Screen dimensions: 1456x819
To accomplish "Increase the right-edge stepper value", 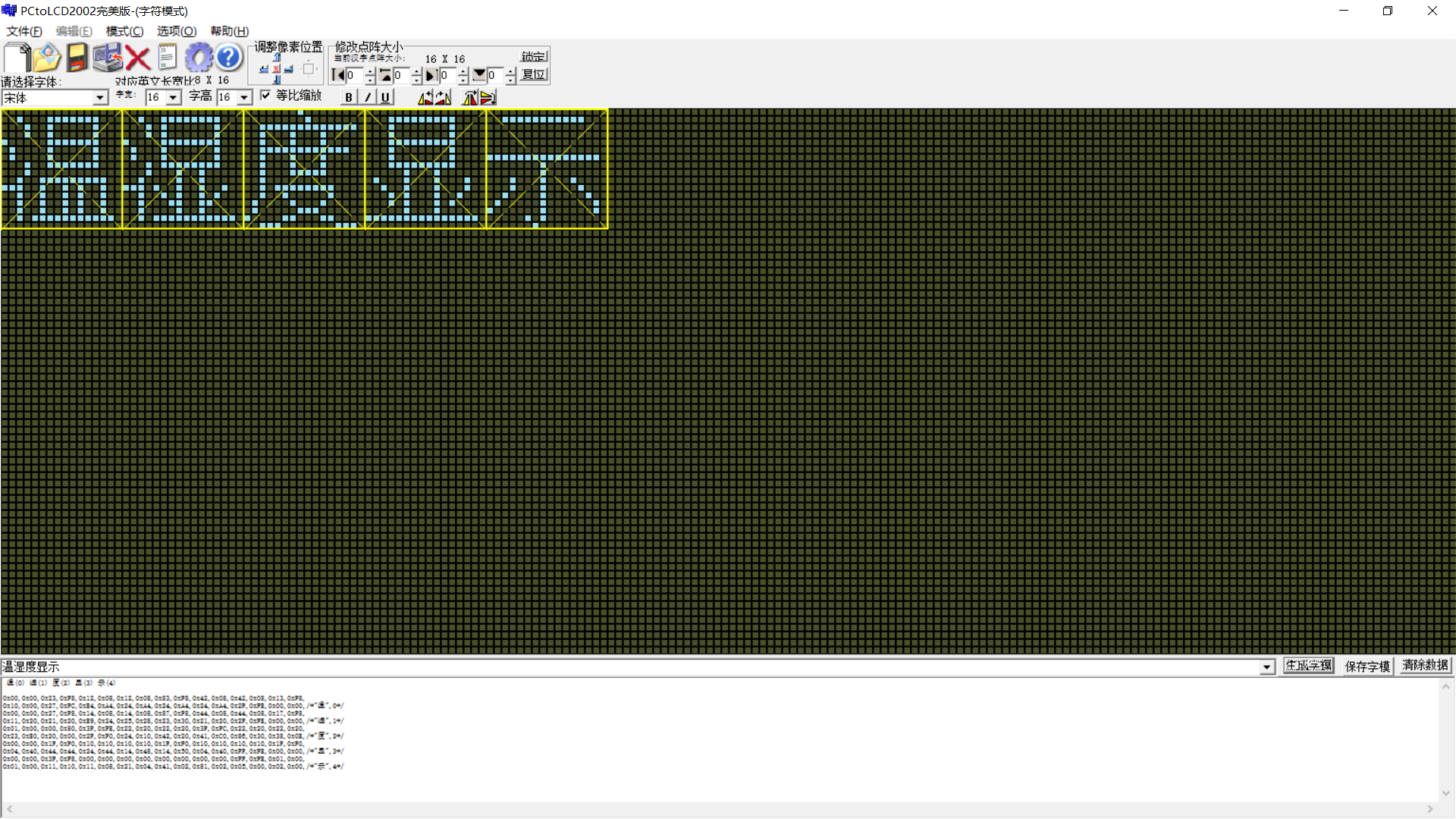I will [x=463, y=71].
